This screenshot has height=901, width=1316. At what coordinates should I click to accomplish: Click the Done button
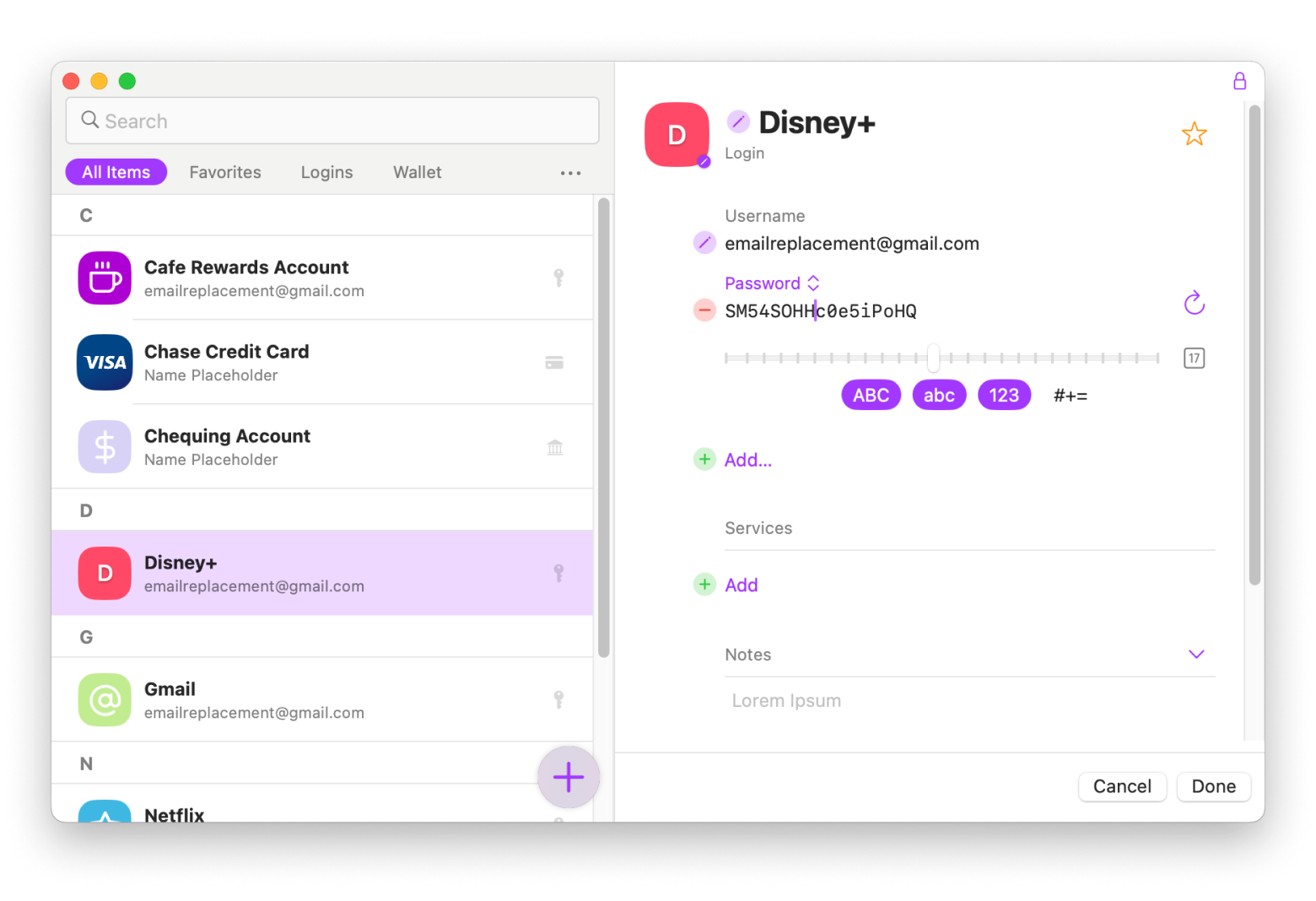tap(1213, 786)
